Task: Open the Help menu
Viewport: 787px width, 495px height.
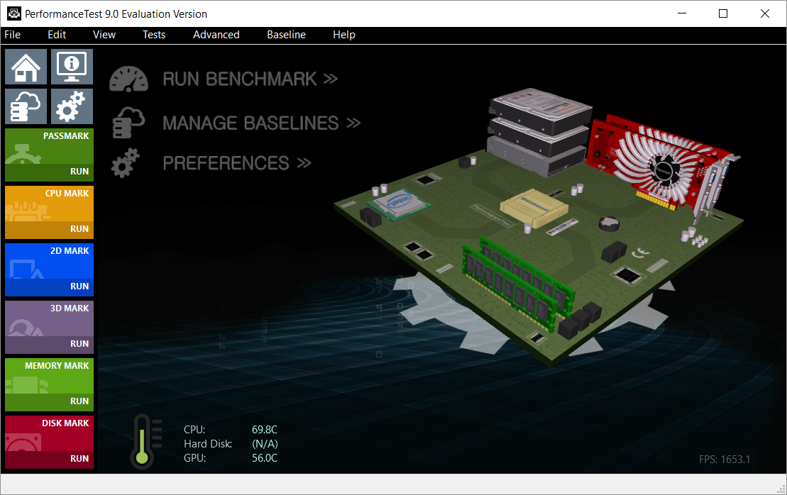Action: tap(344, 35)
